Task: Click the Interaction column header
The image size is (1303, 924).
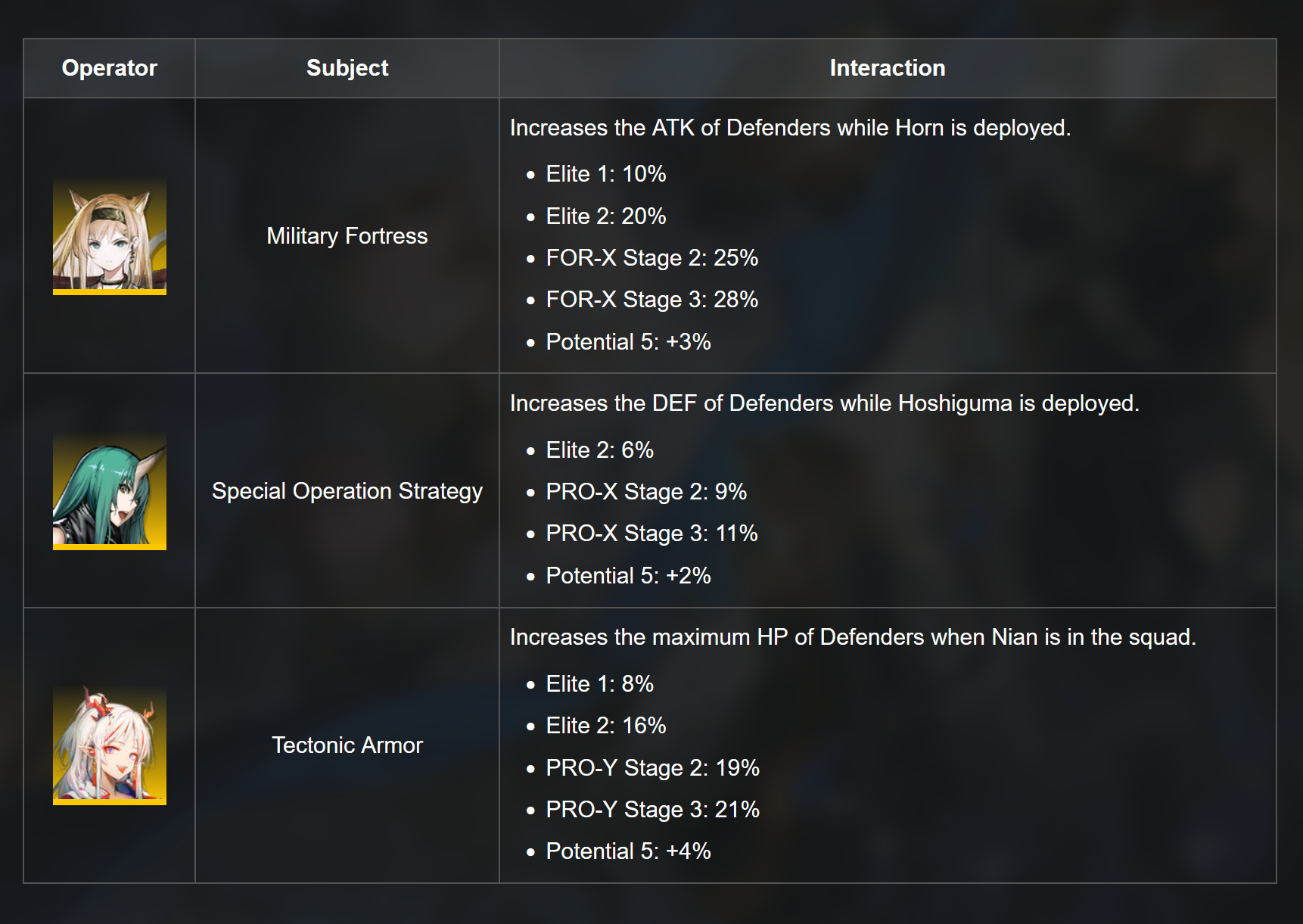Action: (888, 68)
